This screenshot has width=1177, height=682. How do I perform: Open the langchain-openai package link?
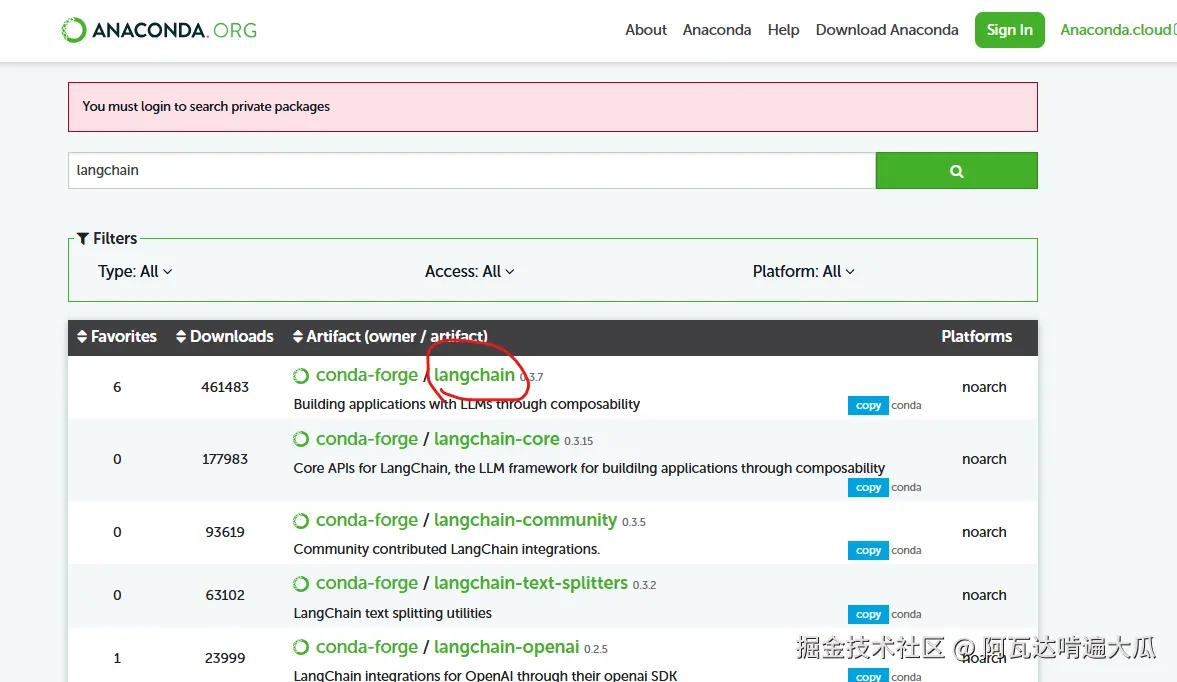pyautogui.click(x=507, y=647)
